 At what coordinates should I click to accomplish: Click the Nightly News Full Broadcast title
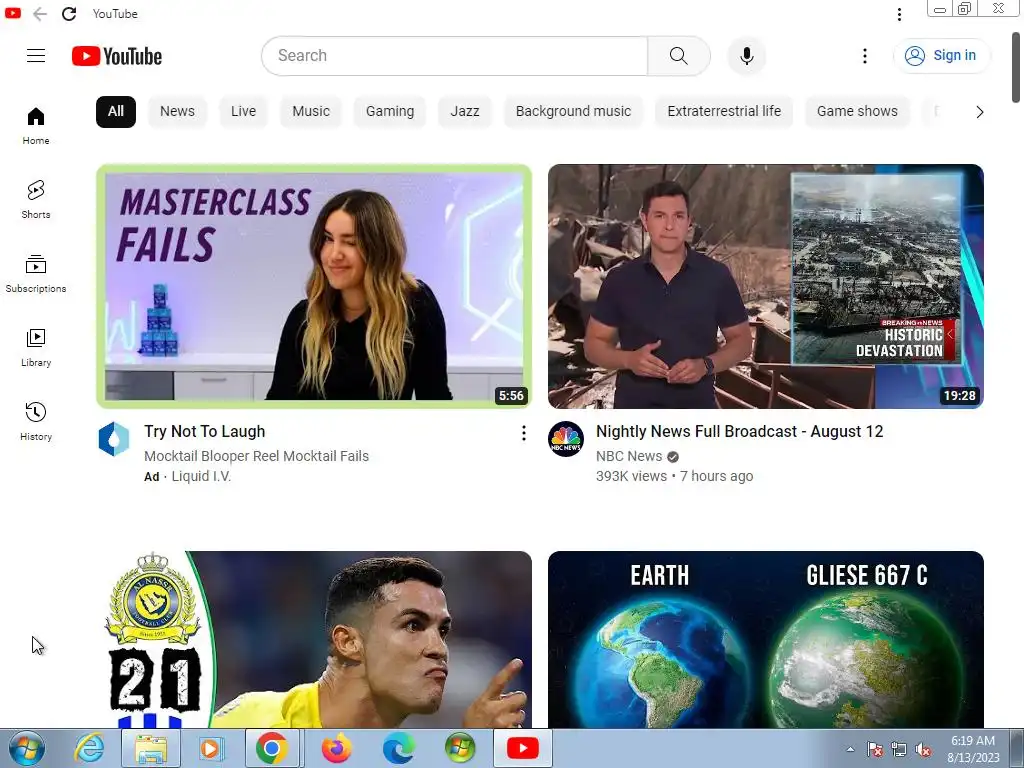tap(739, 432)
